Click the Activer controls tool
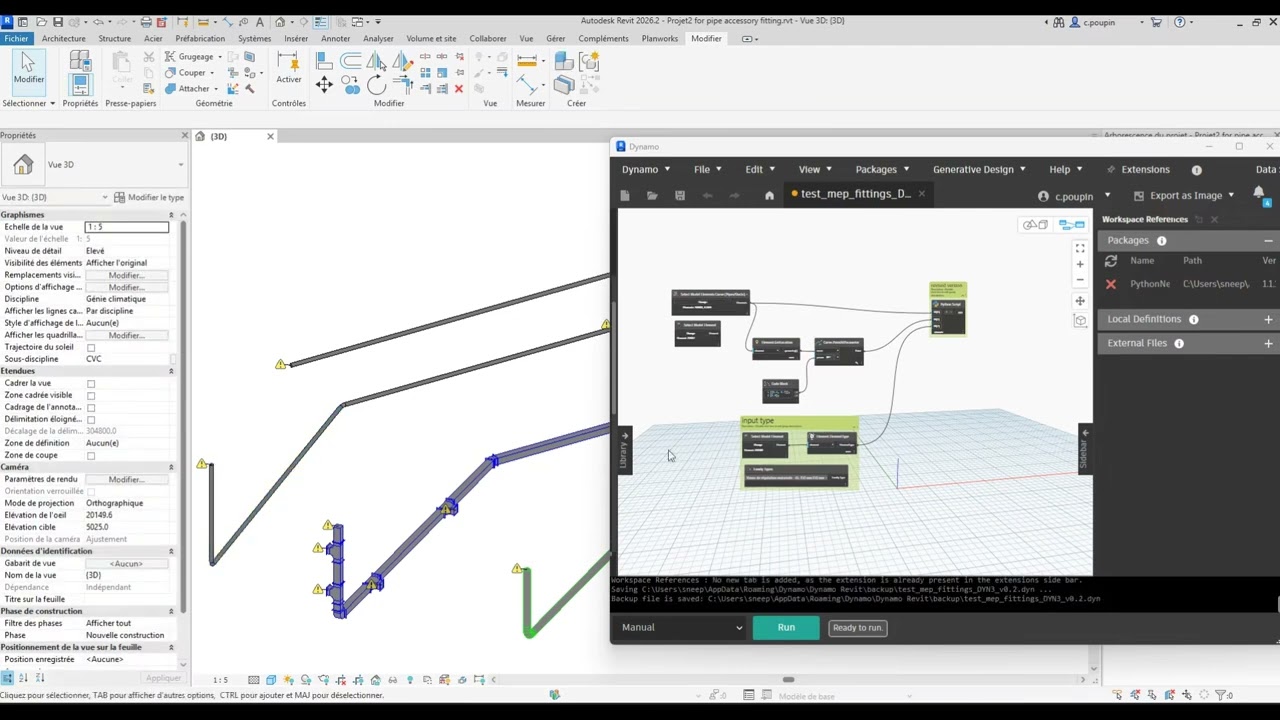Viewport: 1280px width, 720px height. click(289, 67)
